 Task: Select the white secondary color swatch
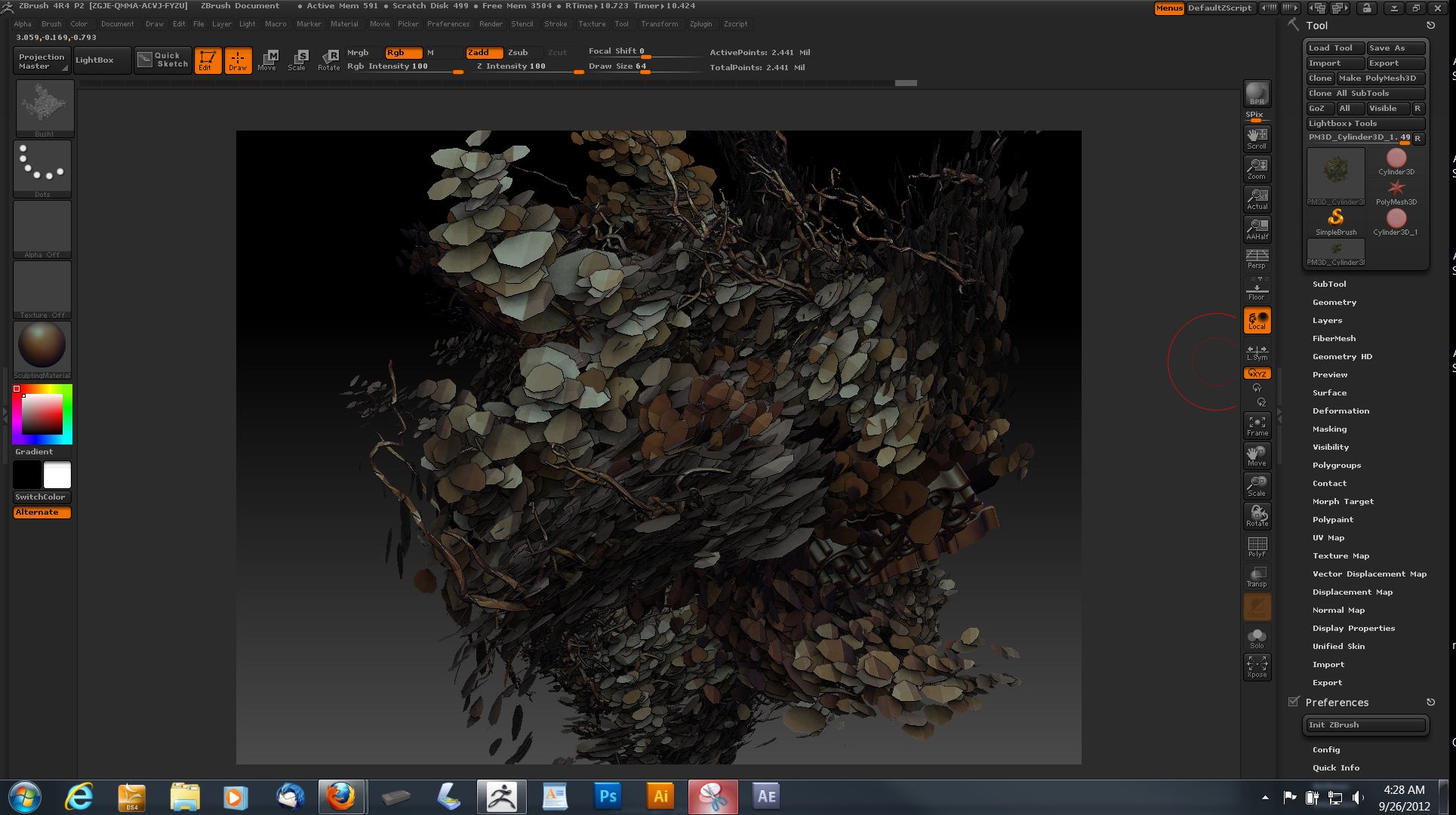point(57,475)
